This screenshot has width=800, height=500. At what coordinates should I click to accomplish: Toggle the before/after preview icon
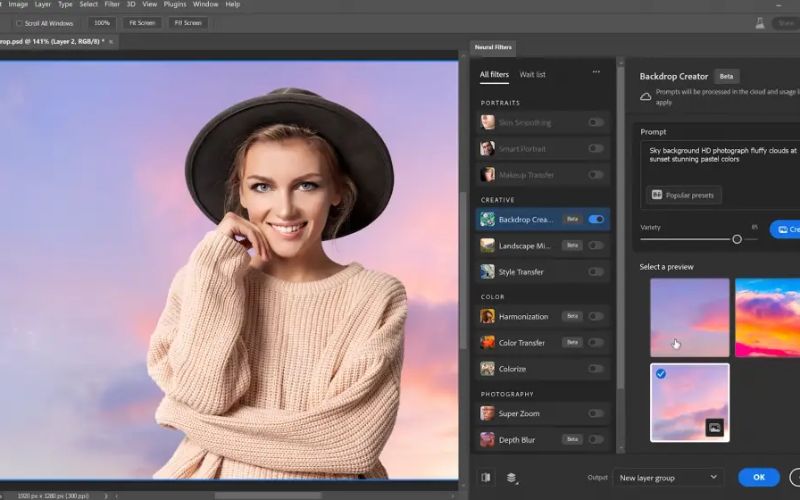[x=486, y=478]
